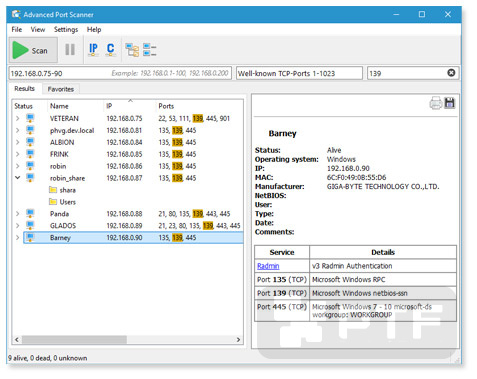
Task: Switch to the Favorites tab
Action: coord(61,89)
